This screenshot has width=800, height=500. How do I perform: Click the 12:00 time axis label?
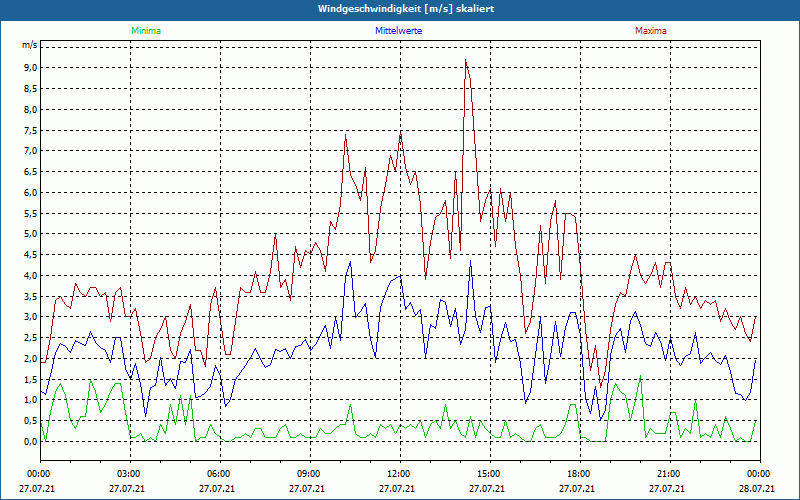(x=399, y=474)
